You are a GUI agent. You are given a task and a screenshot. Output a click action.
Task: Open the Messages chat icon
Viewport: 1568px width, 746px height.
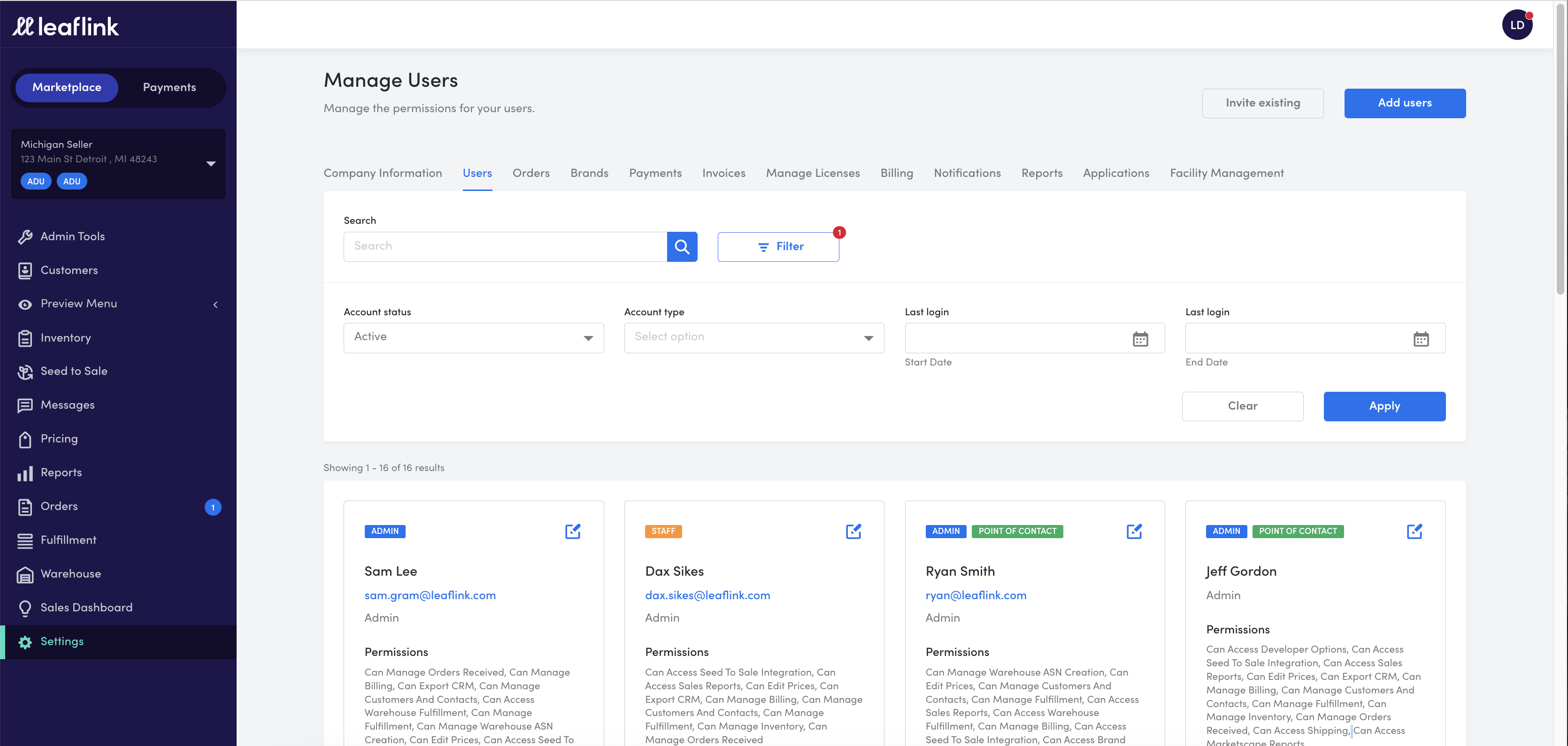tap(25, 406)
